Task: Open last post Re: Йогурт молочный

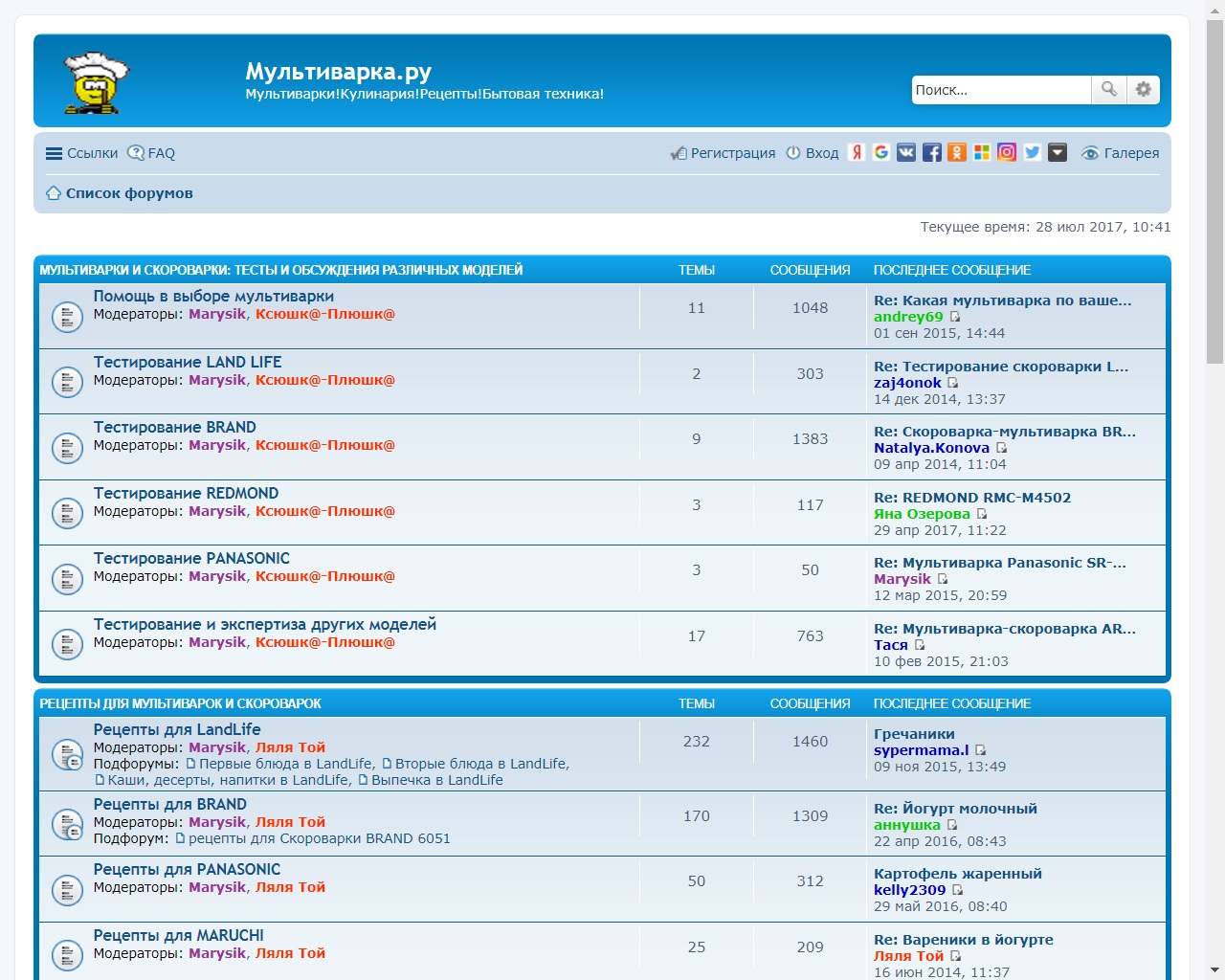Action: click(955, 809)
